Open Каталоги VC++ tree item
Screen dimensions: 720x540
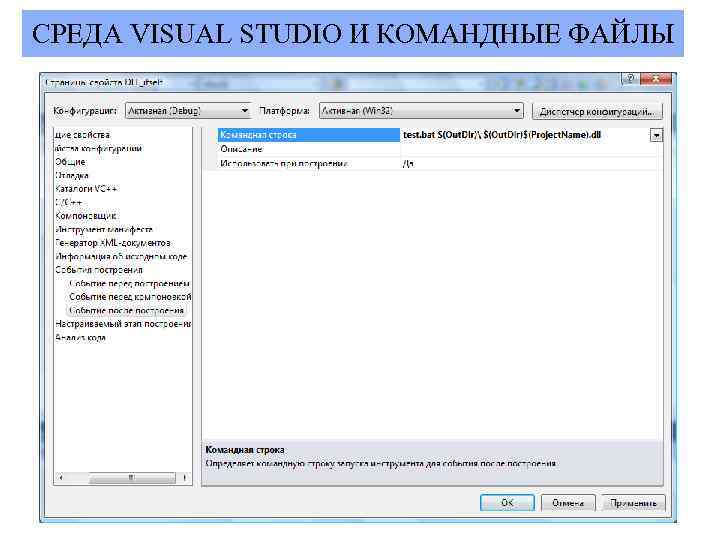(x=86, y=189)
